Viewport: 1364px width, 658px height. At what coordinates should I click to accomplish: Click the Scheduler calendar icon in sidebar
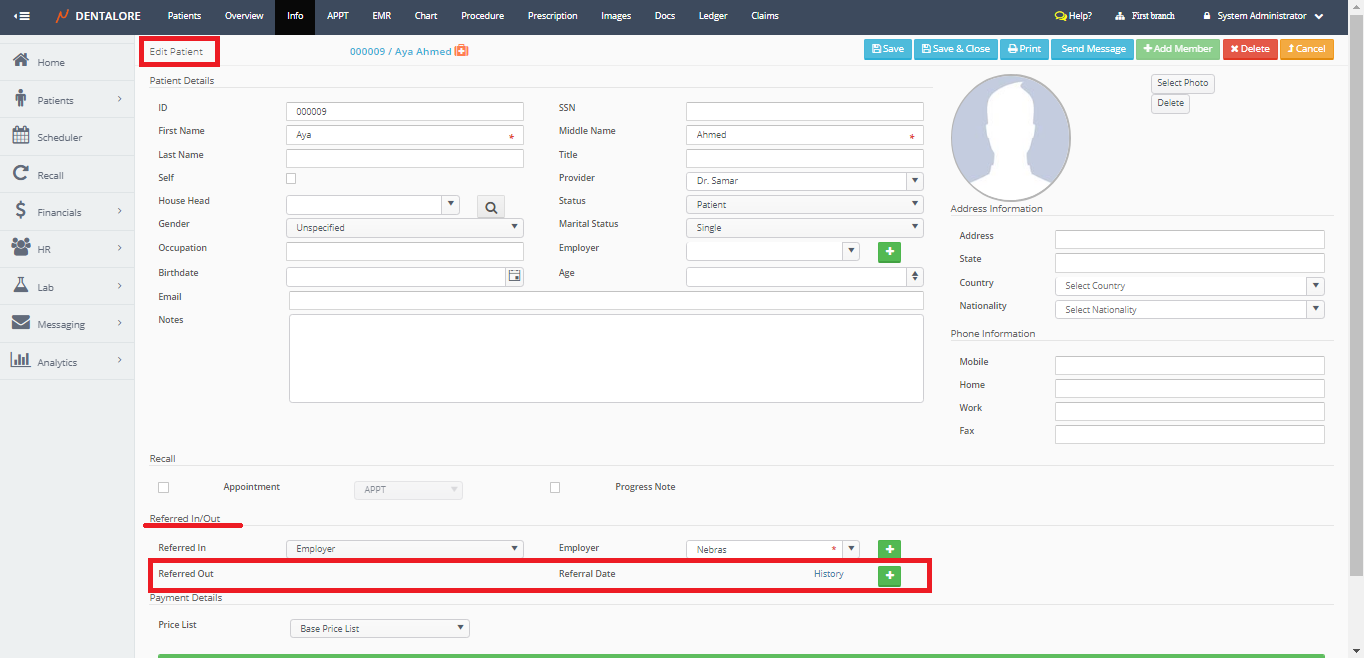pos(20,136)
